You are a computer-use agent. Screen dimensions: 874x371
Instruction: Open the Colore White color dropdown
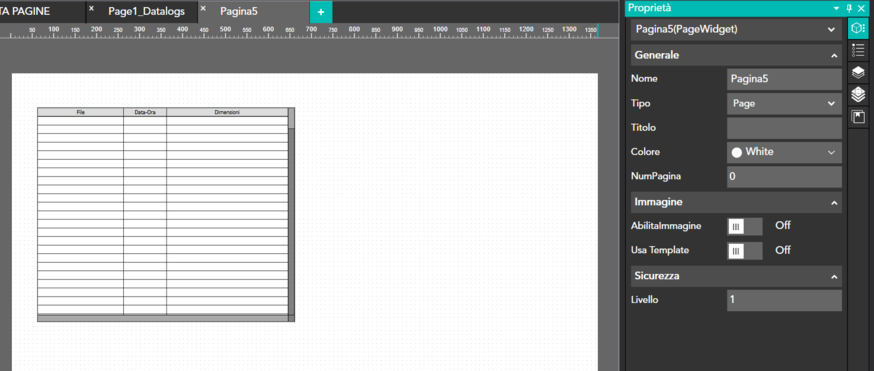[x=784, y=152]
